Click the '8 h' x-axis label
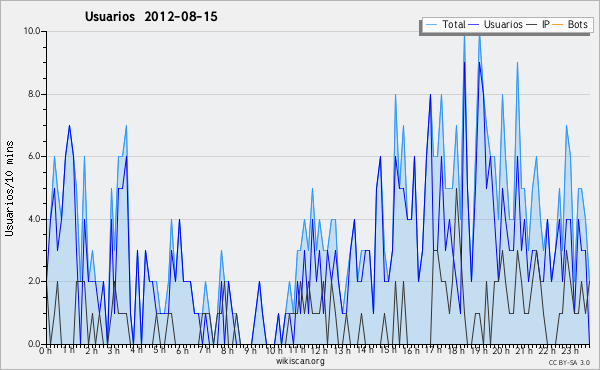This screenshot has width=600, height=370. pos(227,350)
